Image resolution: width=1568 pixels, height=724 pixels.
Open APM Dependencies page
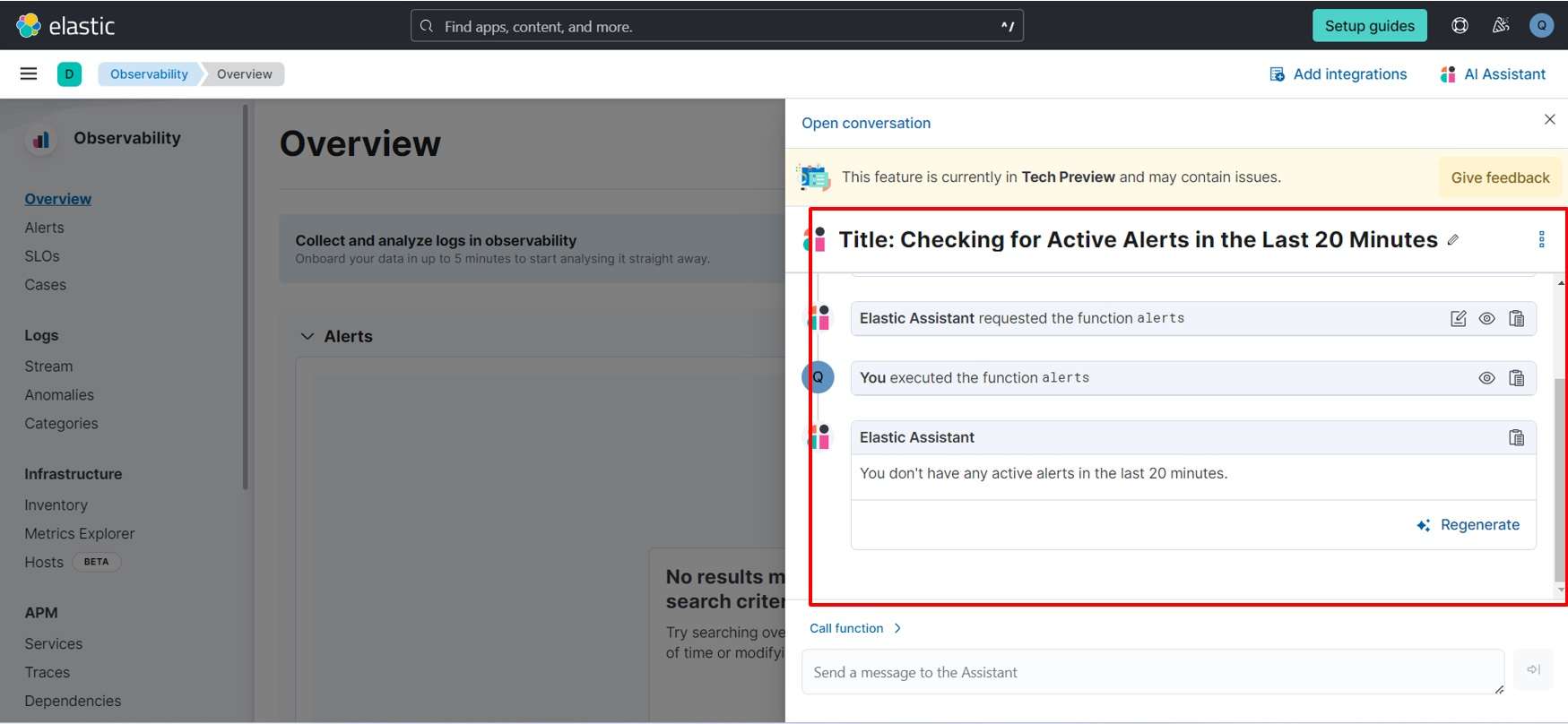[73, 702]
